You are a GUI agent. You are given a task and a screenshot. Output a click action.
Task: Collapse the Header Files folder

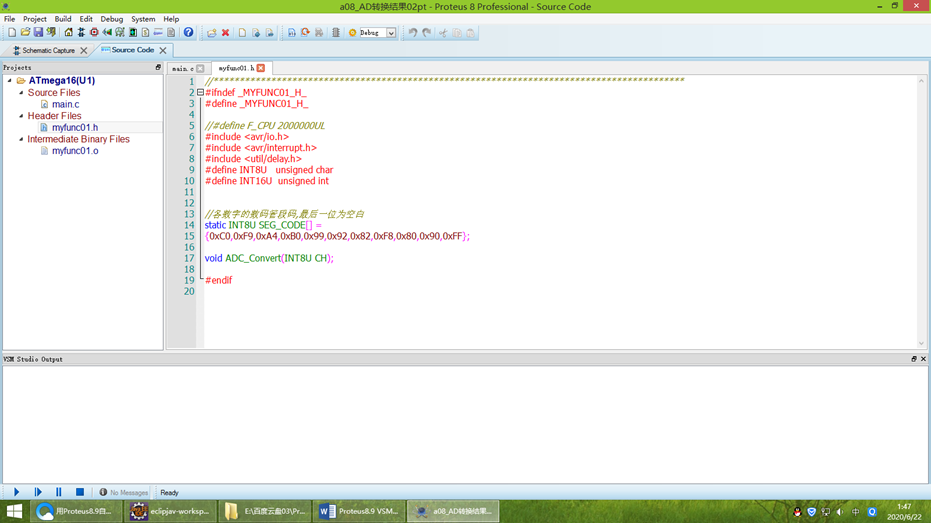21,116
